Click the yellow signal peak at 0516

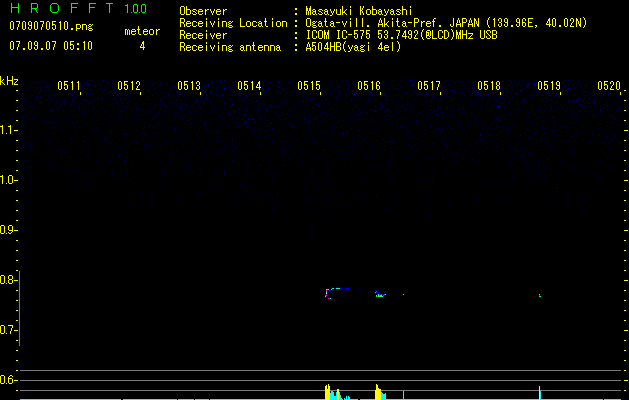pyautogui.click(x=378, y=392)
